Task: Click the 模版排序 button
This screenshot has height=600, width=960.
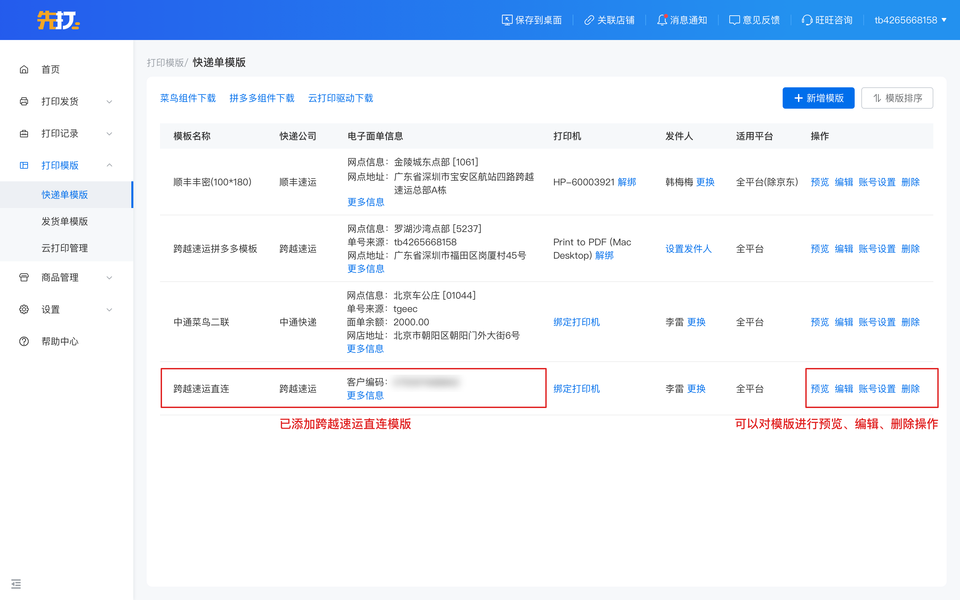Action: (x=897, y=98)
